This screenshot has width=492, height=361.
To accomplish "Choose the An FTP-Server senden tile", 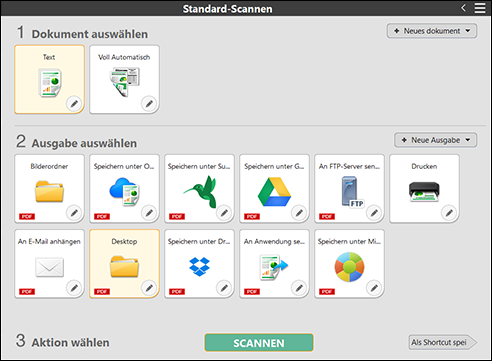I will point(349,189).
